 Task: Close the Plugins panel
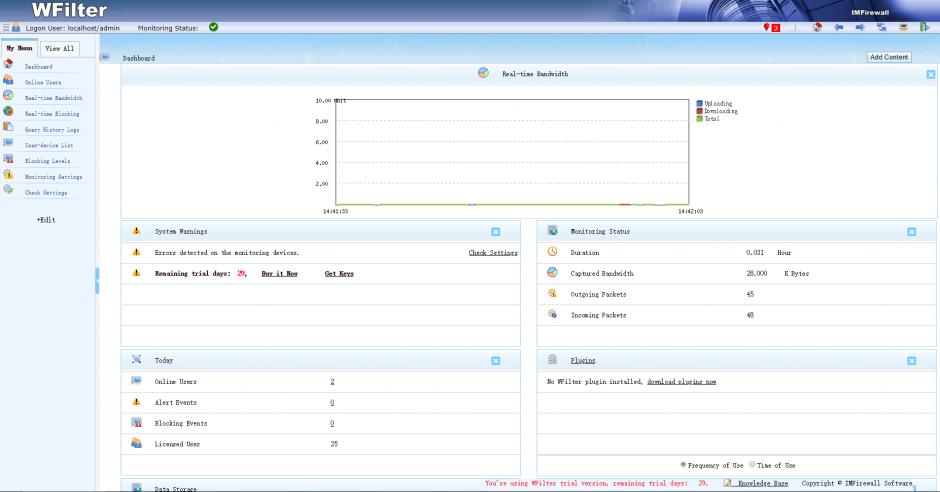tap(911, 361)
